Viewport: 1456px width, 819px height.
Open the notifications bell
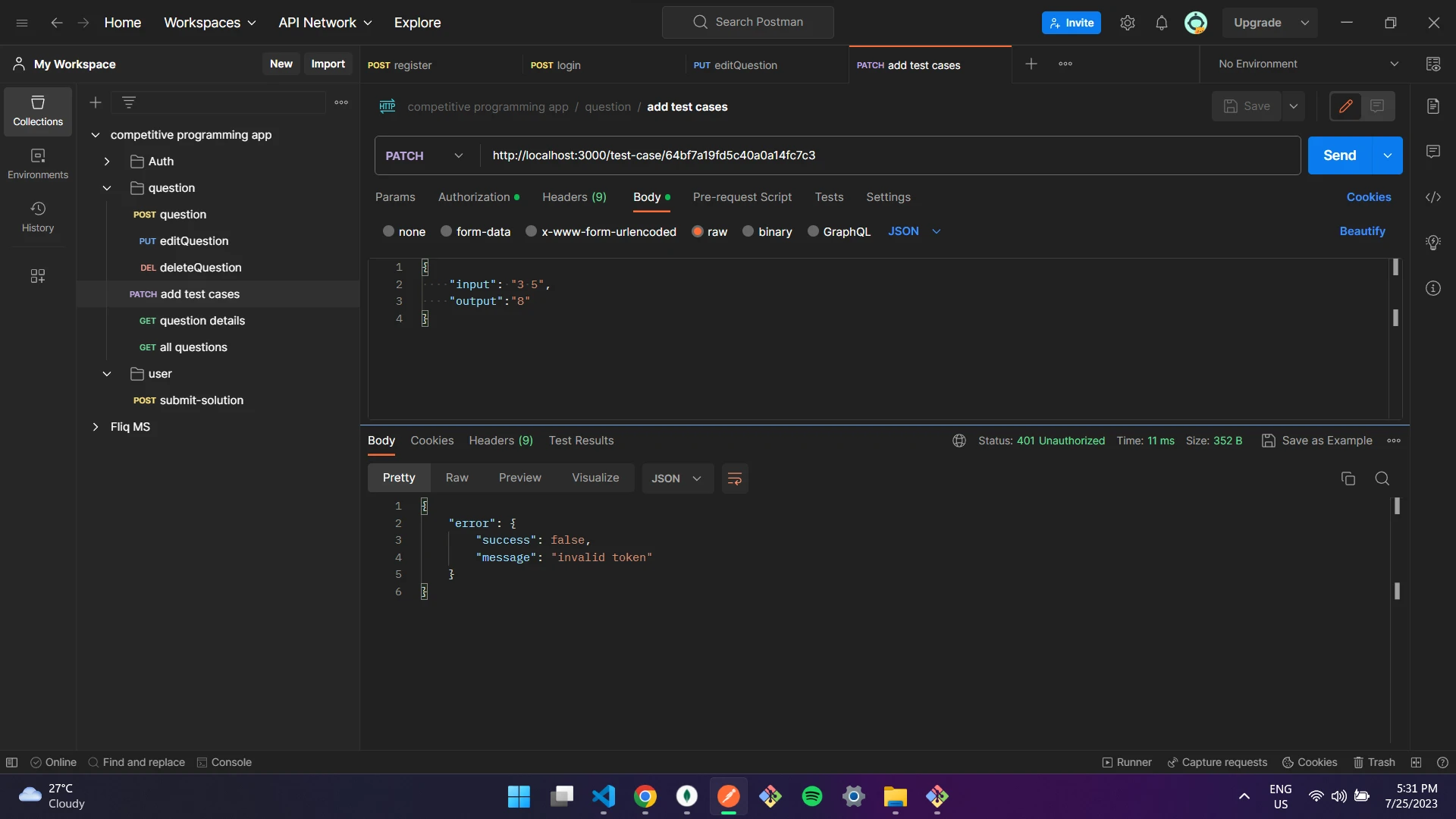pos(1162,23)
